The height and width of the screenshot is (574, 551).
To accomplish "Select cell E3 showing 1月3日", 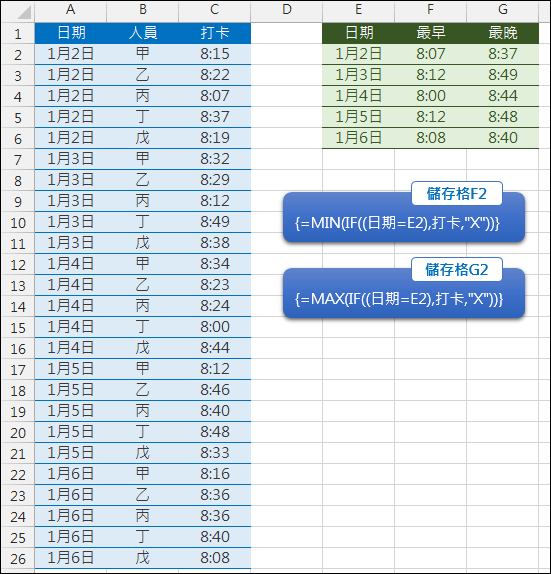I will coord(358,75).
